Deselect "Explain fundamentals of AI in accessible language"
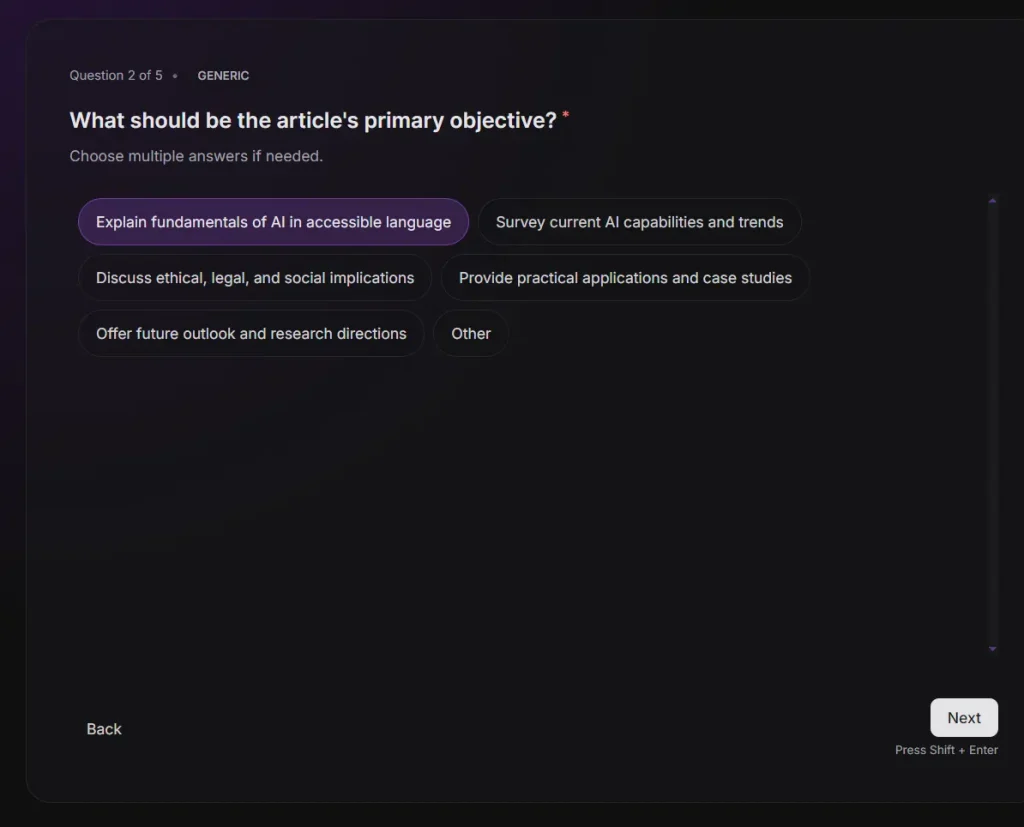Image resolution: width=1024 pixels, height=827 pixels. click(273, 221)
